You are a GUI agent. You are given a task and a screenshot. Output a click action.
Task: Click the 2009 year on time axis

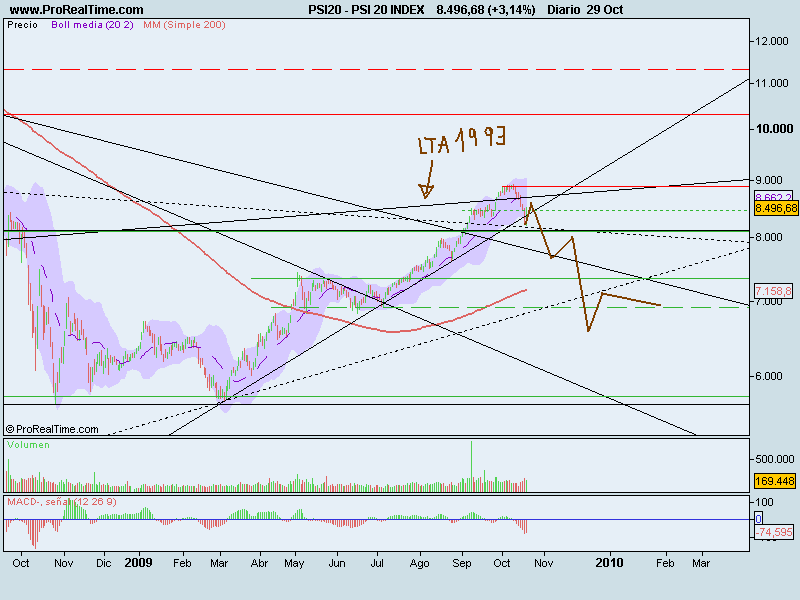coord(138,563)
